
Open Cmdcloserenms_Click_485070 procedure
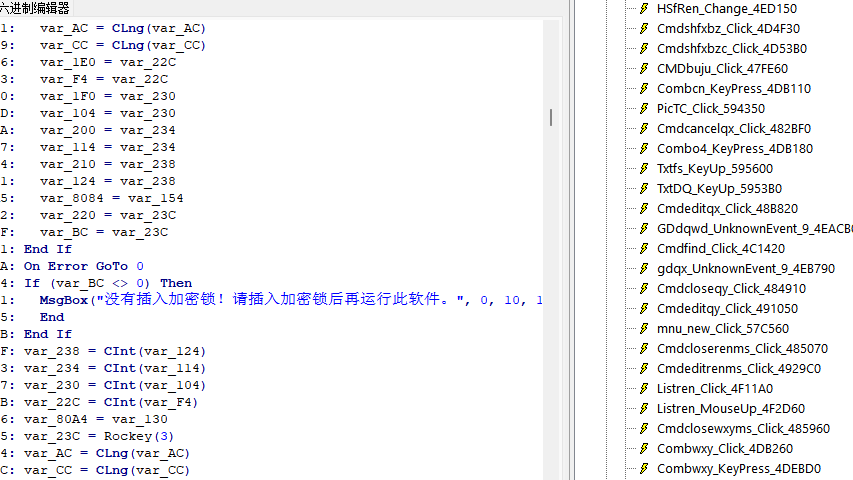pos(742,348)
